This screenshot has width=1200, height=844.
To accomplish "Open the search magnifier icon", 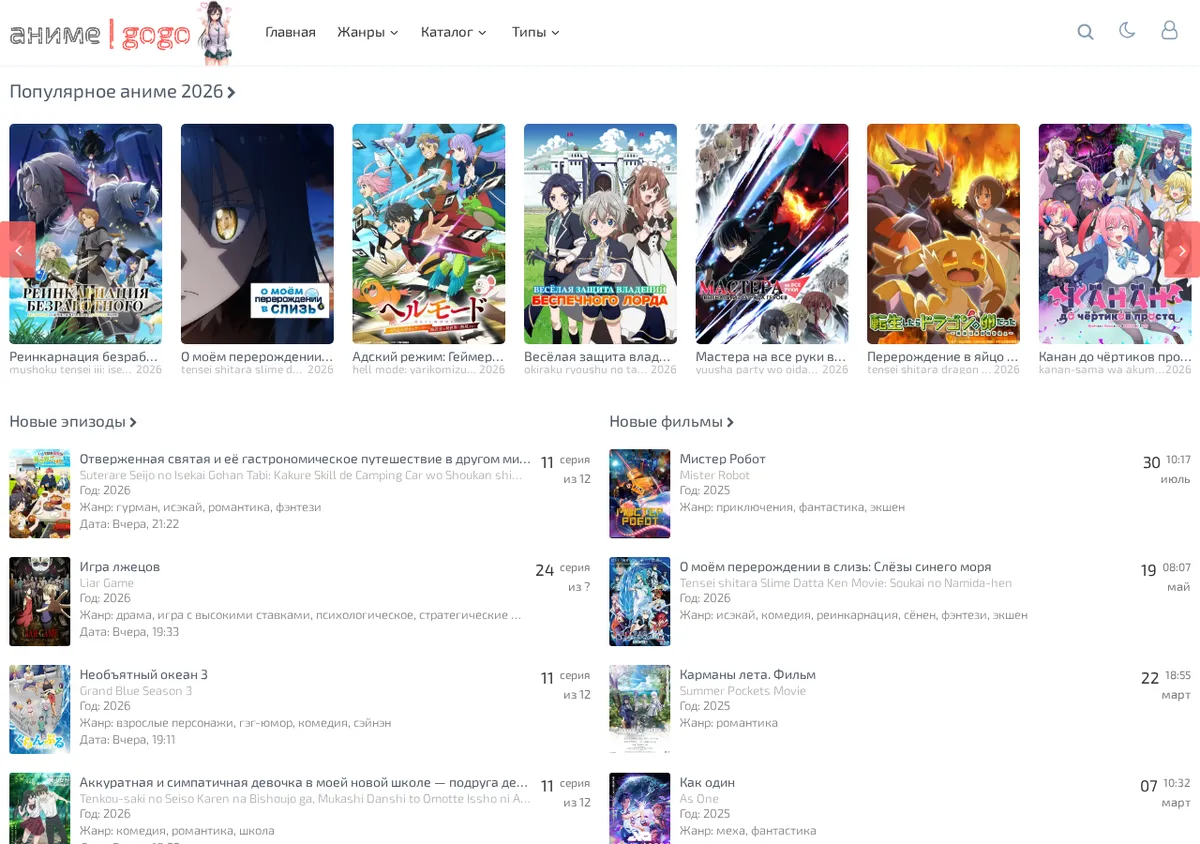I will [1085, 32].
